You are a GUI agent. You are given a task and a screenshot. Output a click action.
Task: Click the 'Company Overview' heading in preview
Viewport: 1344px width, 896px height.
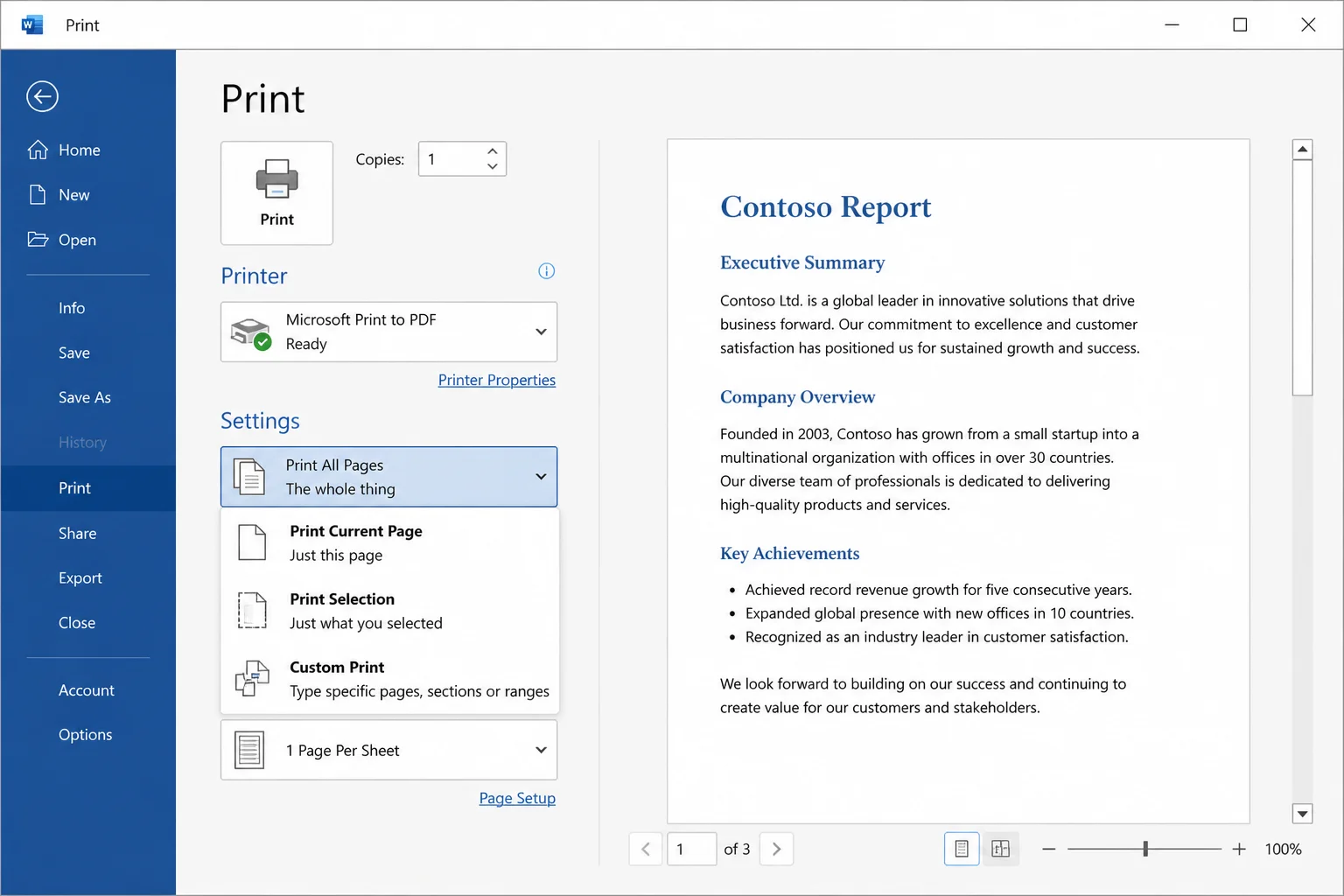797,397
